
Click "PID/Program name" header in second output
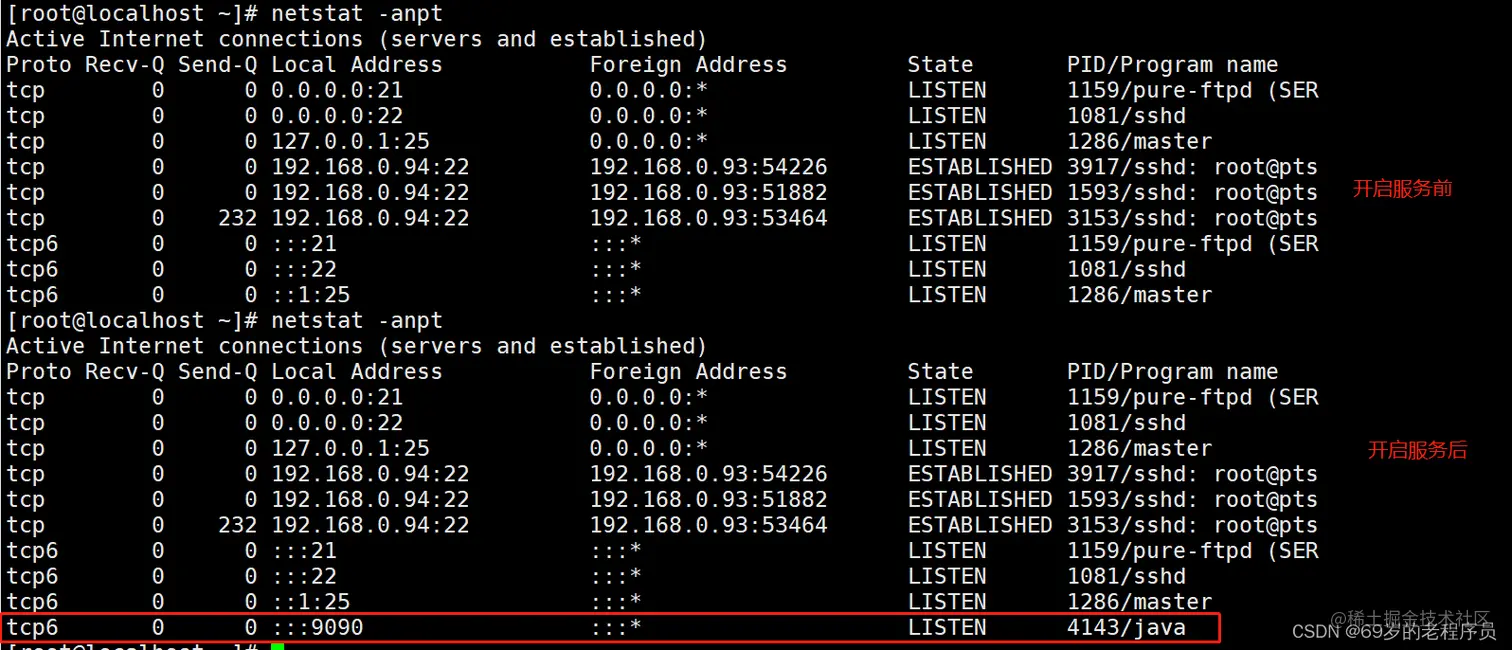[x=1172, y=372]
